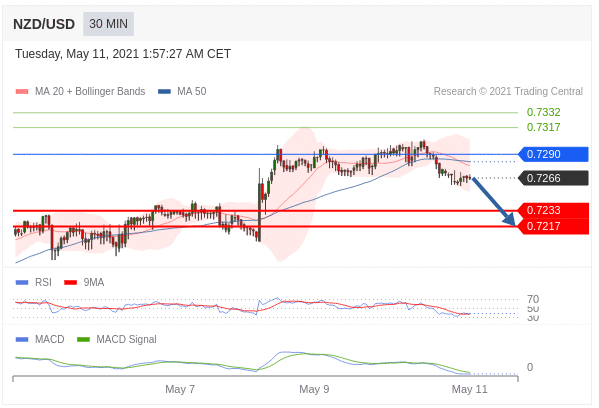Click the May 7 date axis label
The width and height of the screenshot is (599, 408).
click(x=180, y=389)
